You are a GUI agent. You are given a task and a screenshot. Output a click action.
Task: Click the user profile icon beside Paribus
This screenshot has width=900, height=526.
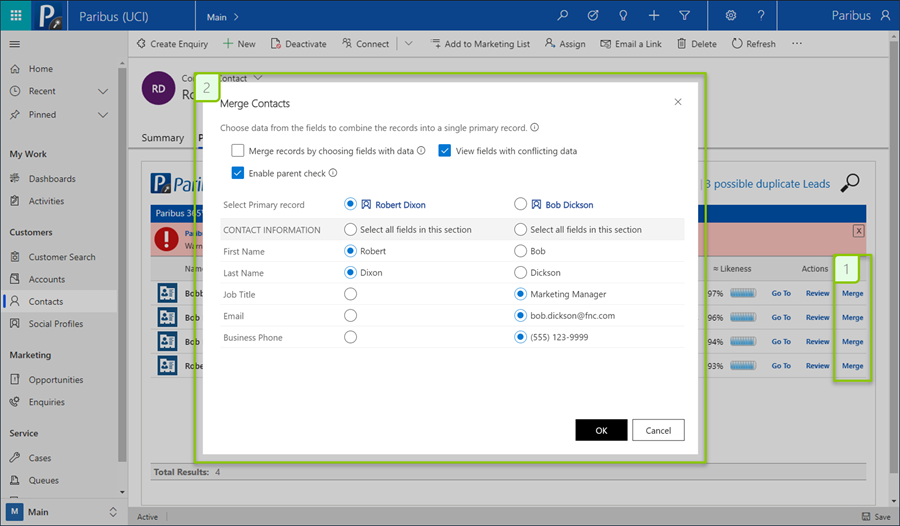click(x=886, y=16)
